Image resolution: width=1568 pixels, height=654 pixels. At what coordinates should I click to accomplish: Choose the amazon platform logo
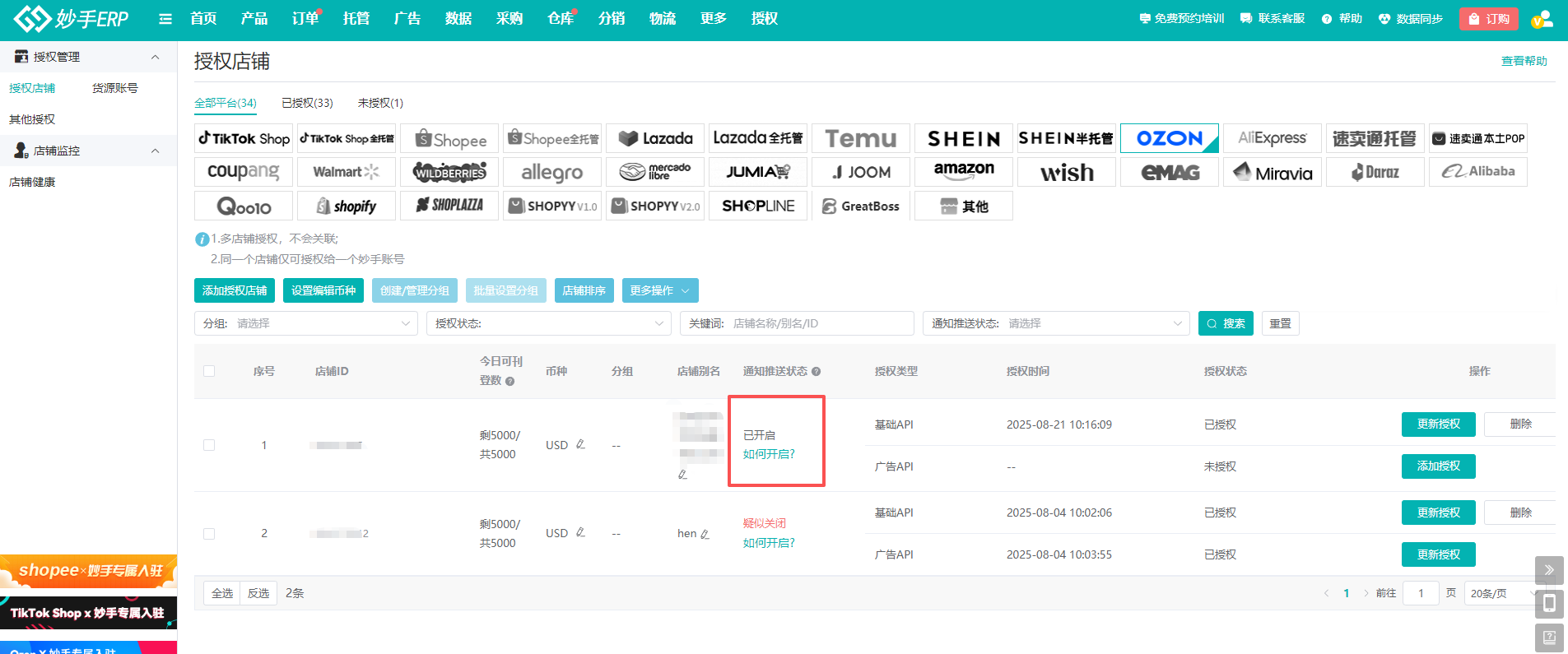click(x=963, y=172)
